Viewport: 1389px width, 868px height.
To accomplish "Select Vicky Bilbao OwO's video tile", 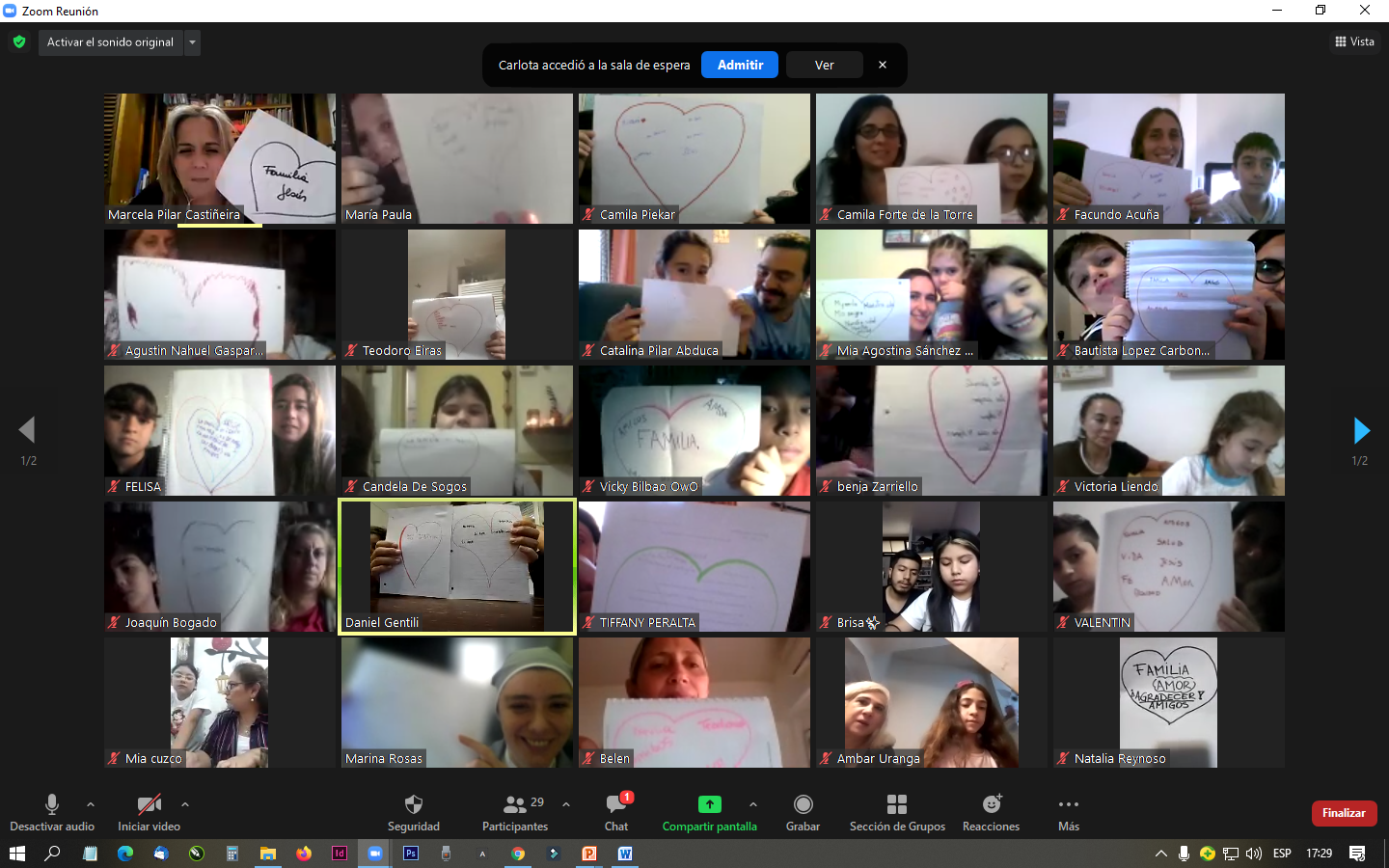I will 694,431.
